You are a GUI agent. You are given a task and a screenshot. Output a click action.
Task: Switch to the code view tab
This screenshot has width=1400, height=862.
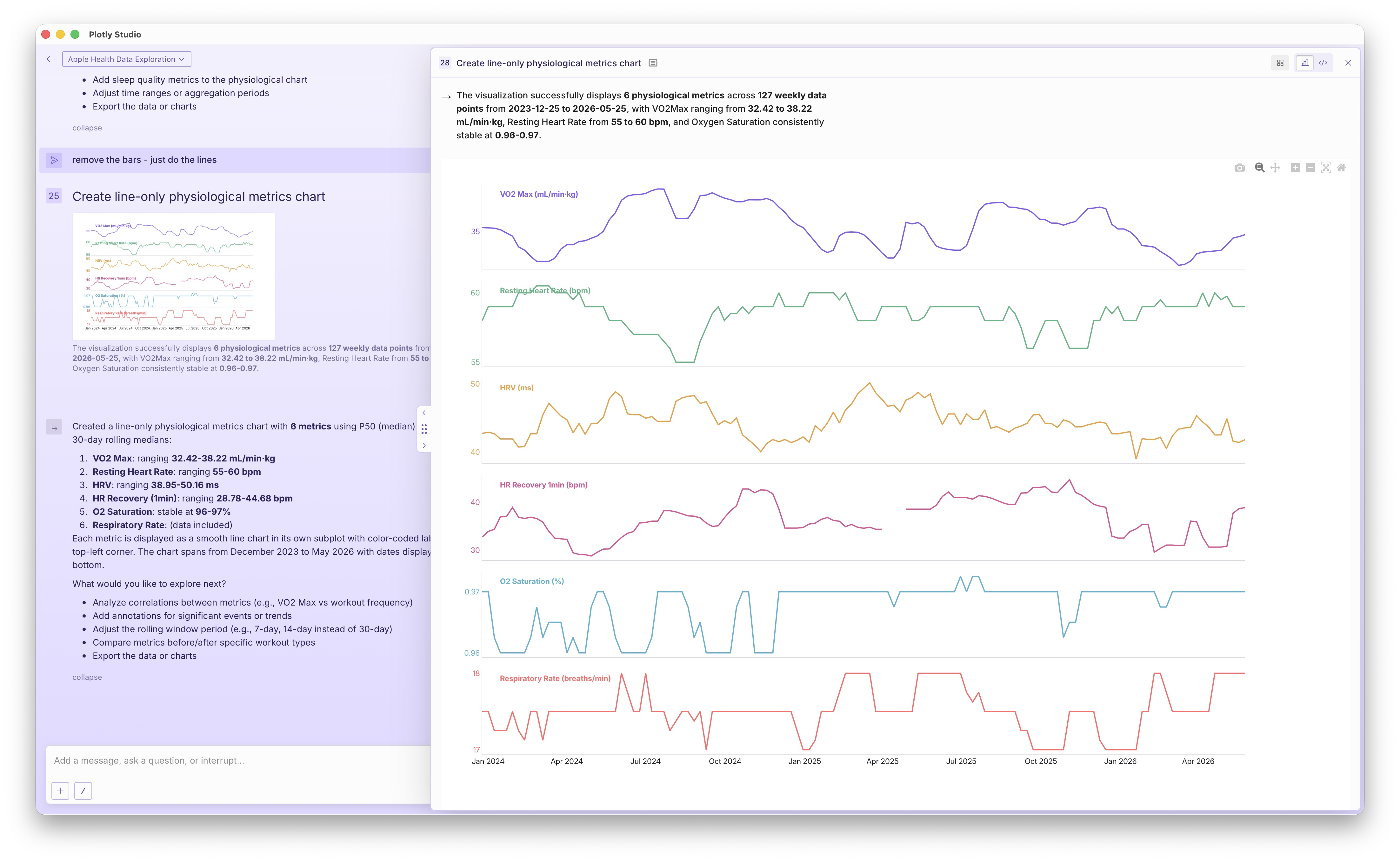coord(1323,63)
